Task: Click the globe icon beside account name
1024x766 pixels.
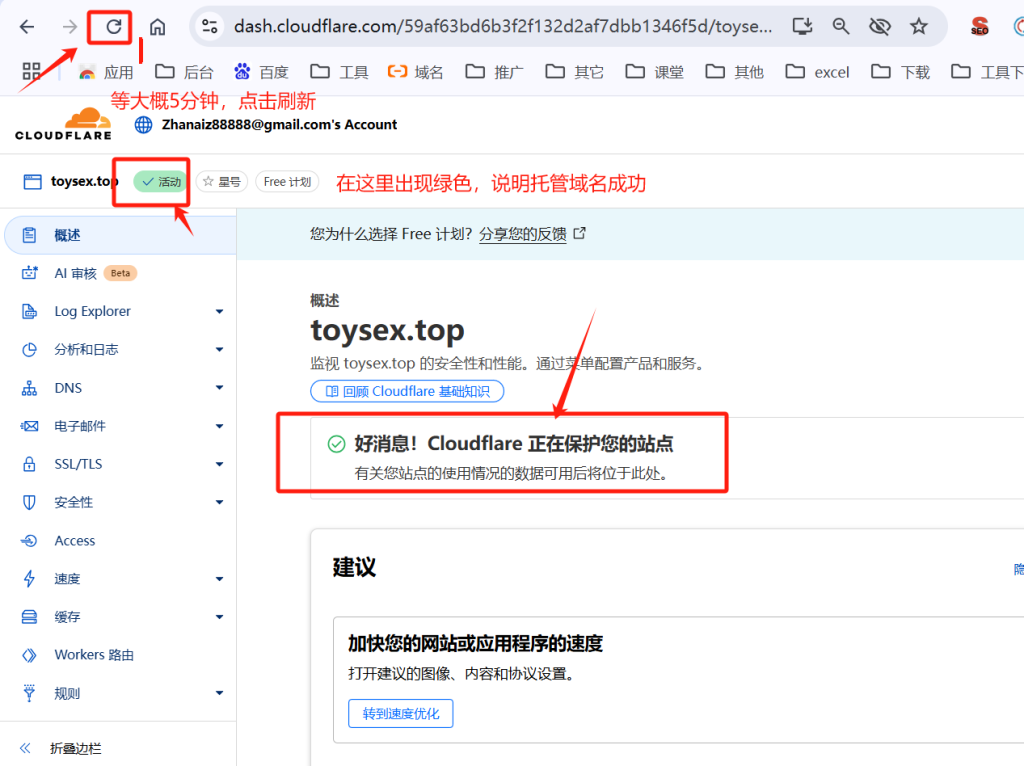Action: (x=143, y=124)
